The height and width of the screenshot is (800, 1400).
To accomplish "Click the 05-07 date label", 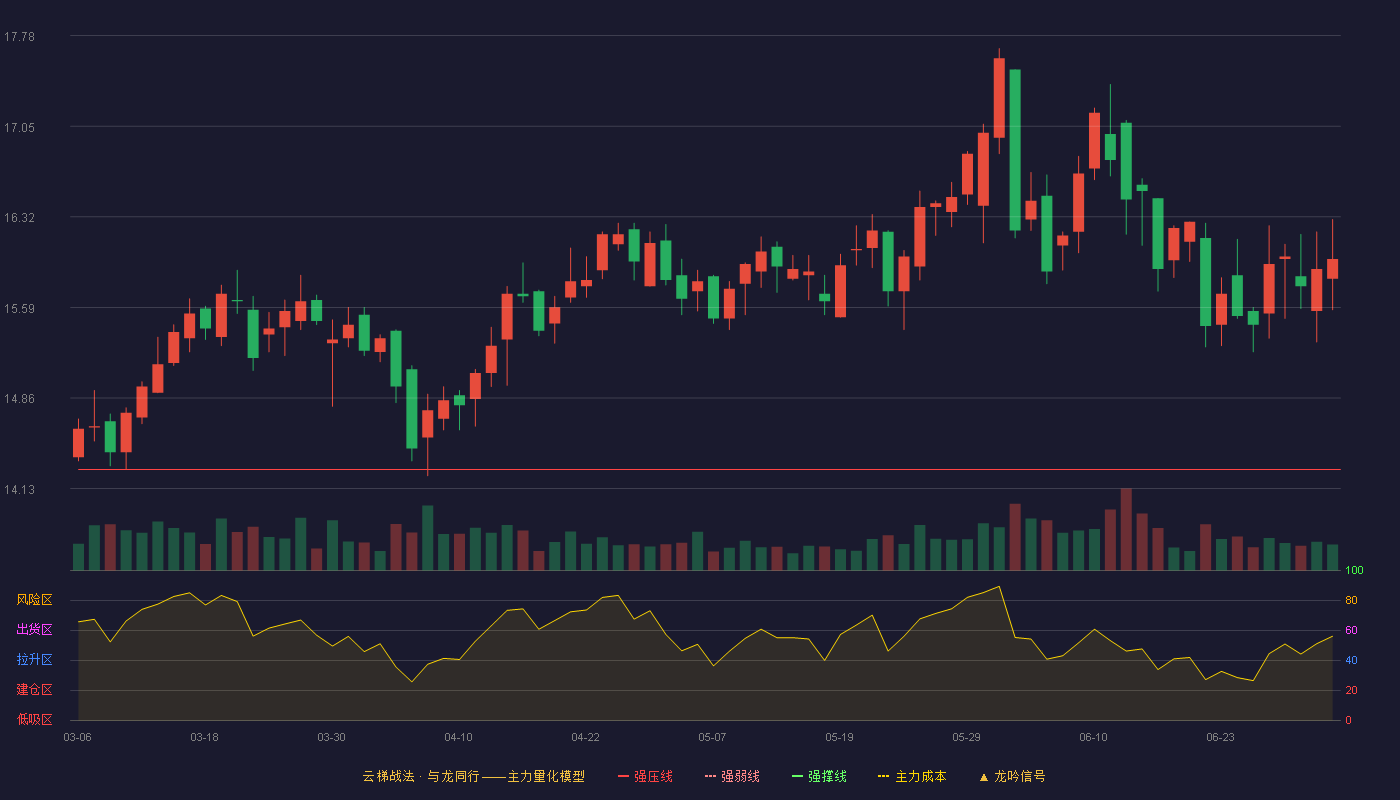I will click(x=712, y=737).
